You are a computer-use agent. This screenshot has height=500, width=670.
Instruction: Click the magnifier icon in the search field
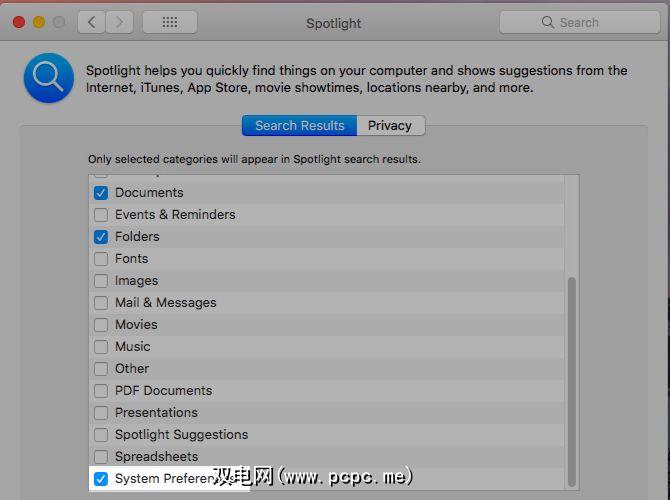(x=547, y=22)
